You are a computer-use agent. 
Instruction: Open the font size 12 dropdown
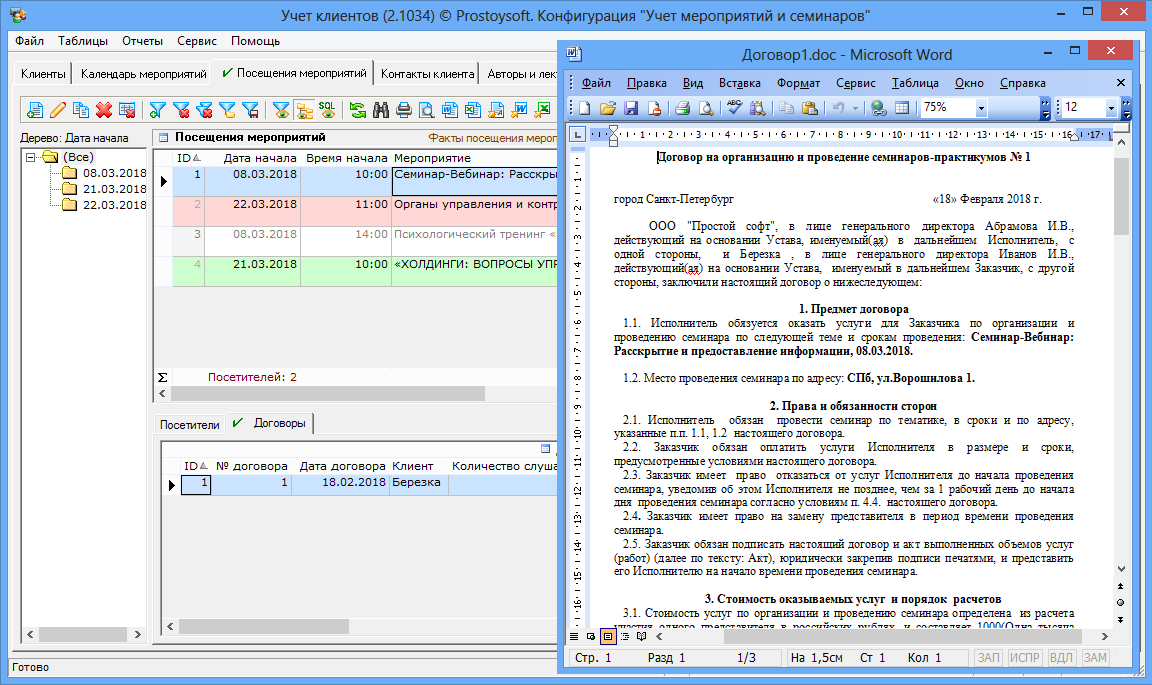[1111, 108]
